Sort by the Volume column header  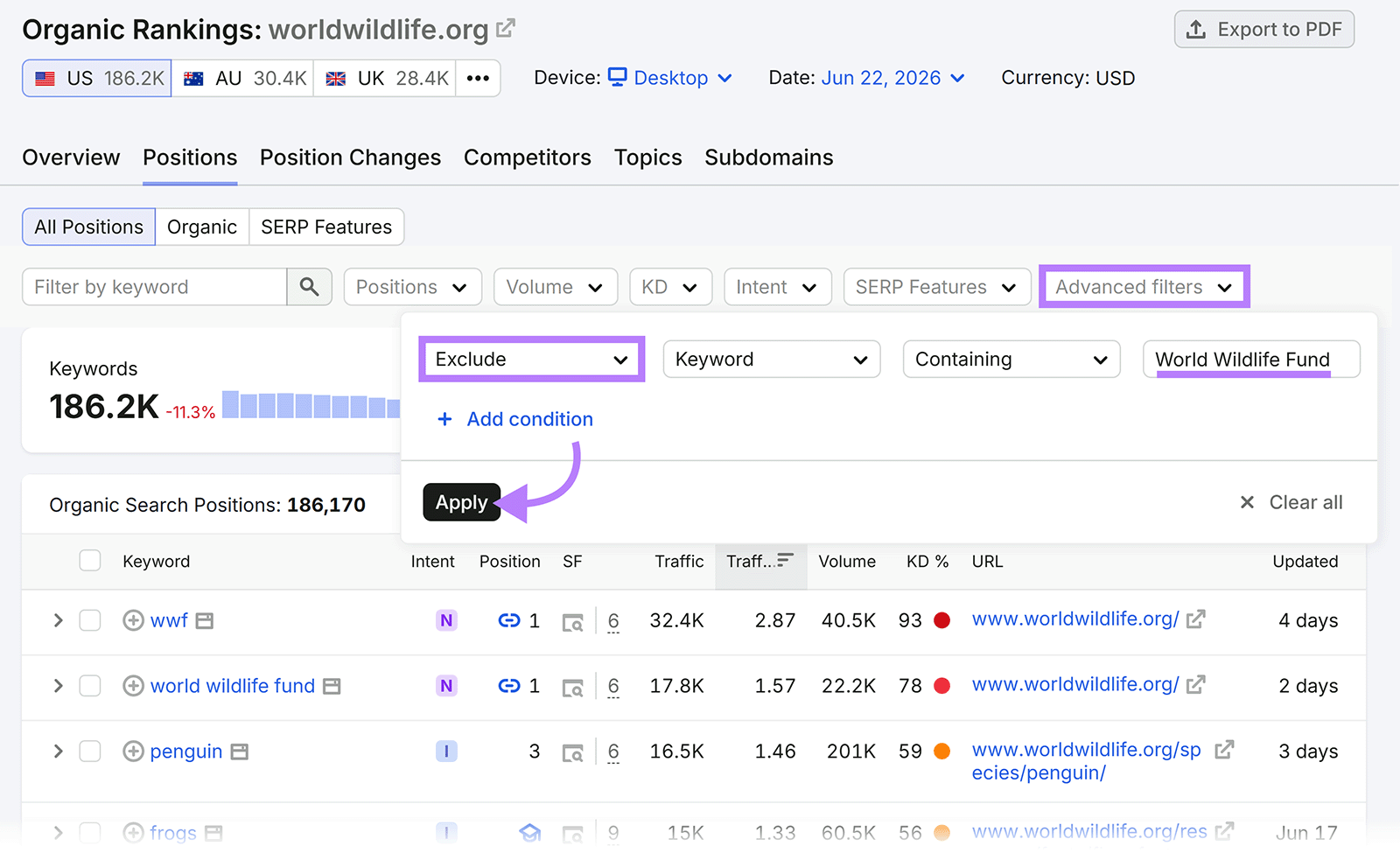point(847,562)
